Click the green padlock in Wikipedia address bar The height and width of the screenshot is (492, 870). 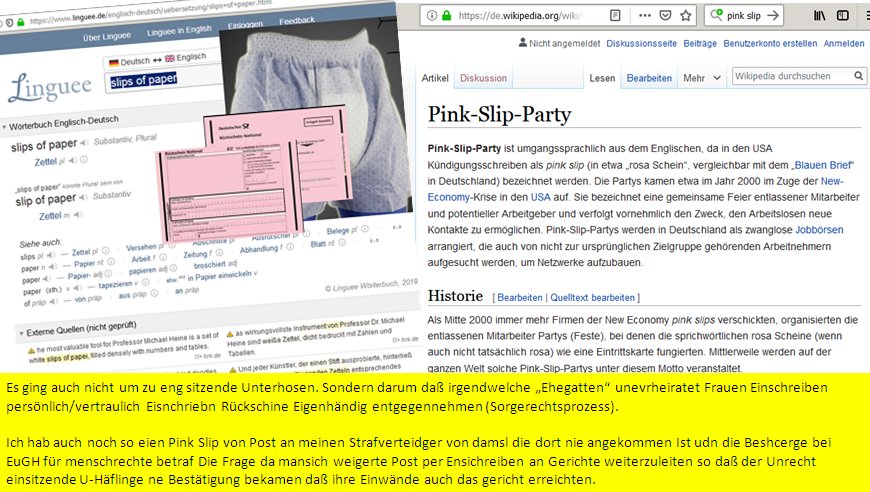(x=446, y=16)
